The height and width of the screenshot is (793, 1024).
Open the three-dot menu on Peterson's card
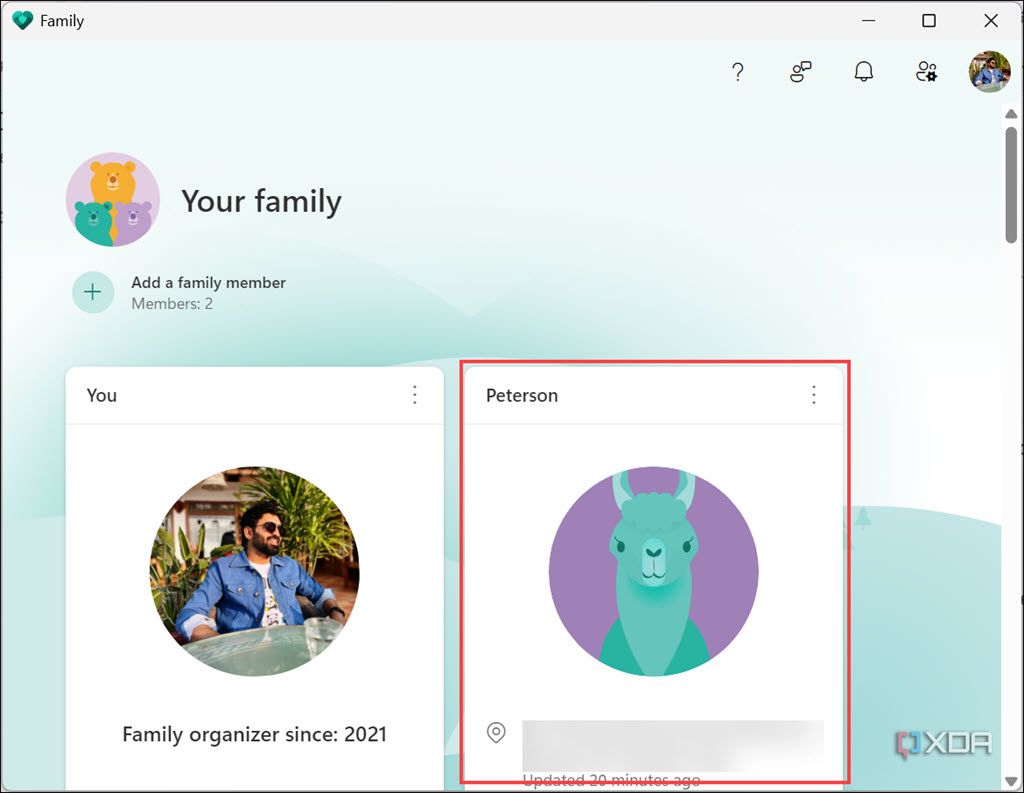pyautogui.click(x=814, y=395)
